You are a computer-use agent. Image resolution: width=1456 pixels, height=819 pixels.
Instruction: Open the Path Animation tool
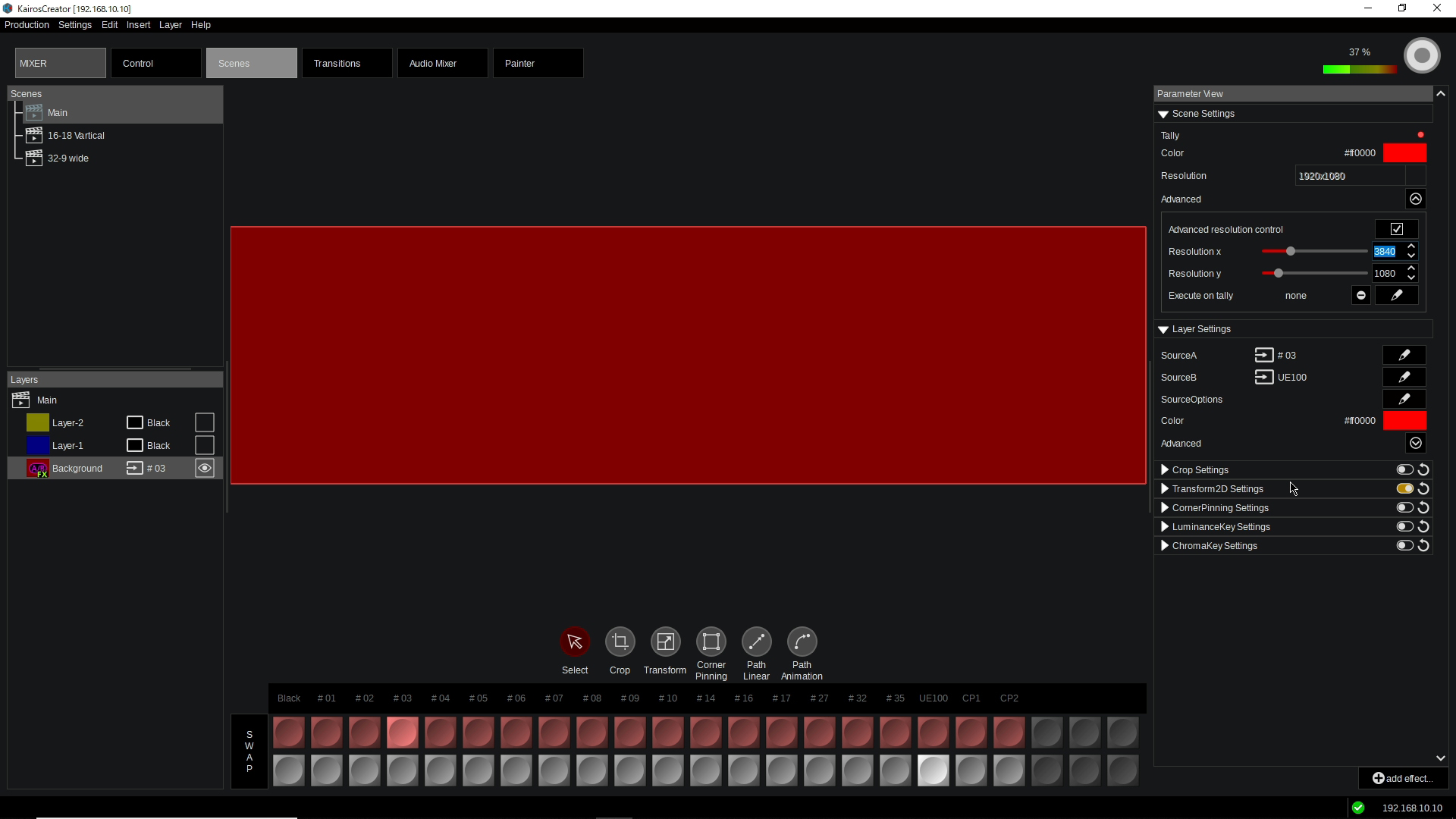802,642
